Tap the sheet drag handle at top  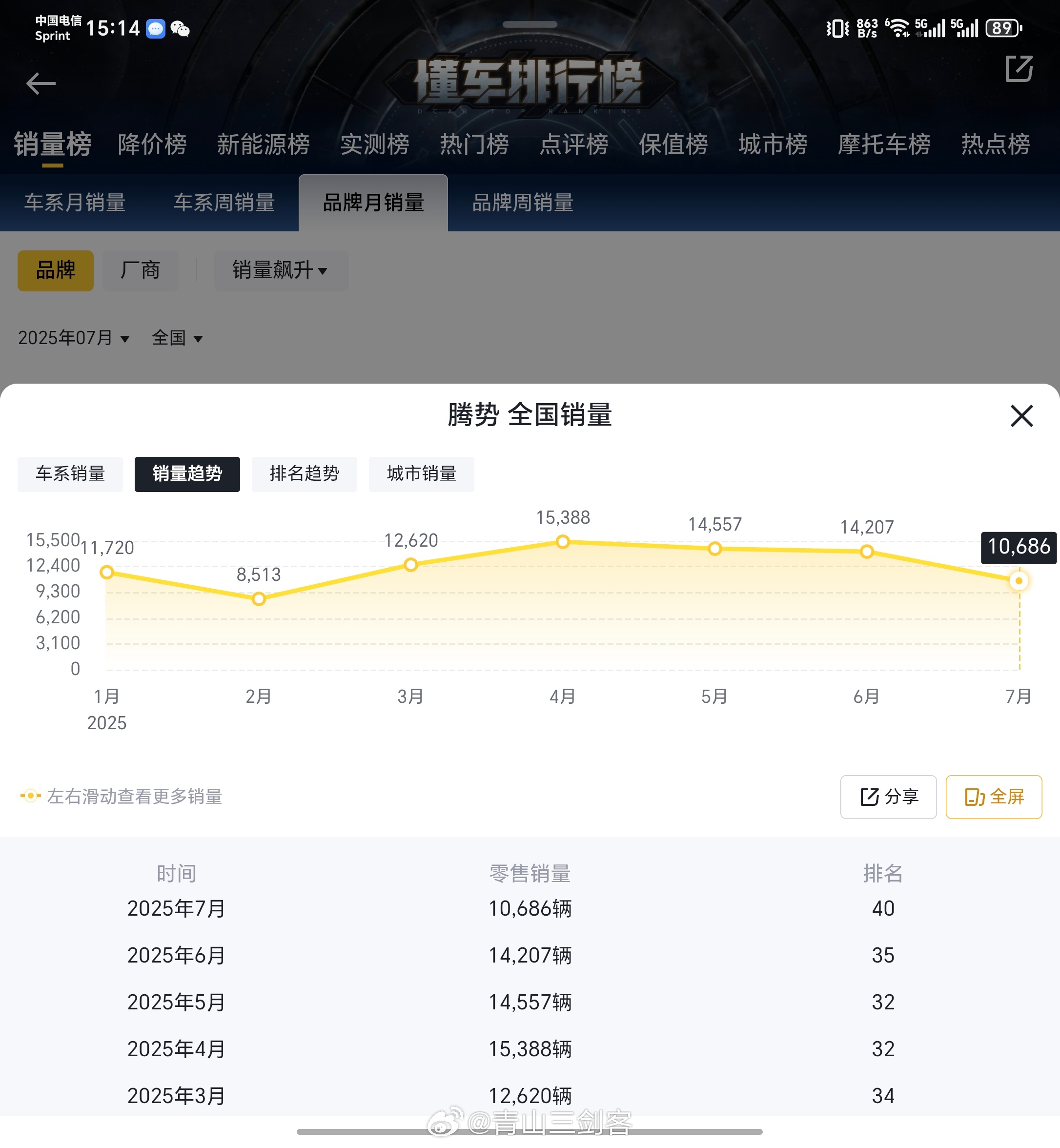530,24
